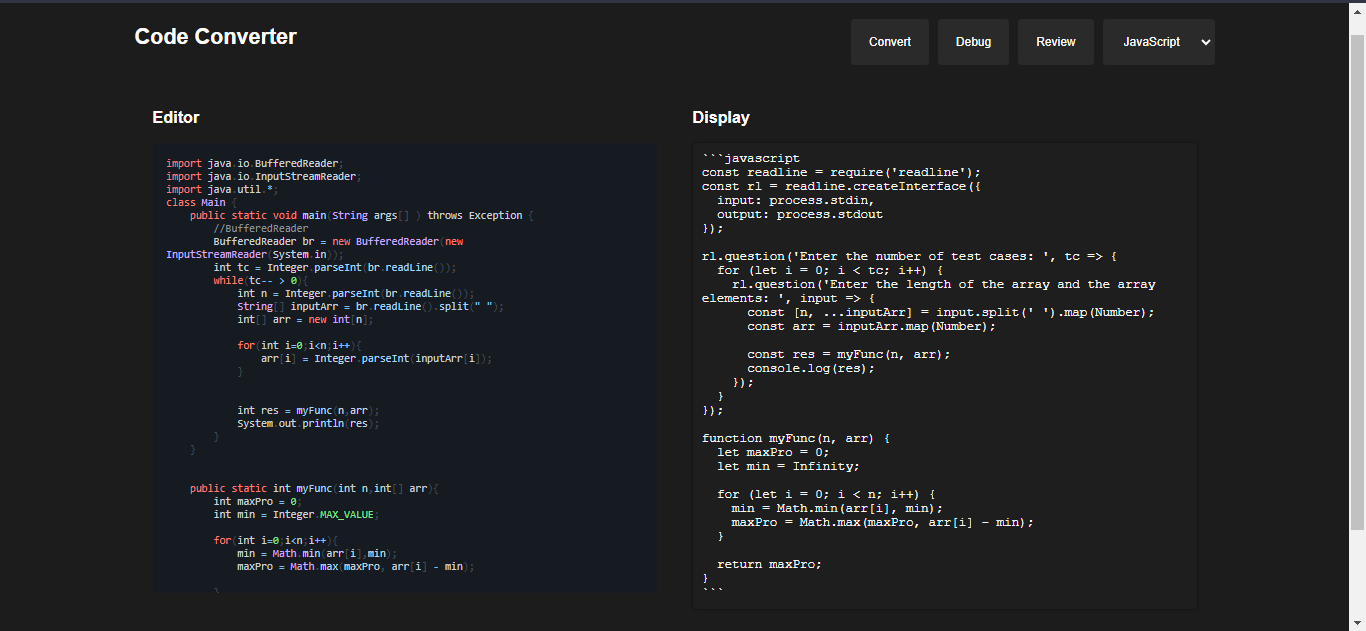Click 'arr[i] = Integer.parseInt(inputArr[i]);' line
1366x631 pixels.
pos(377,358)
